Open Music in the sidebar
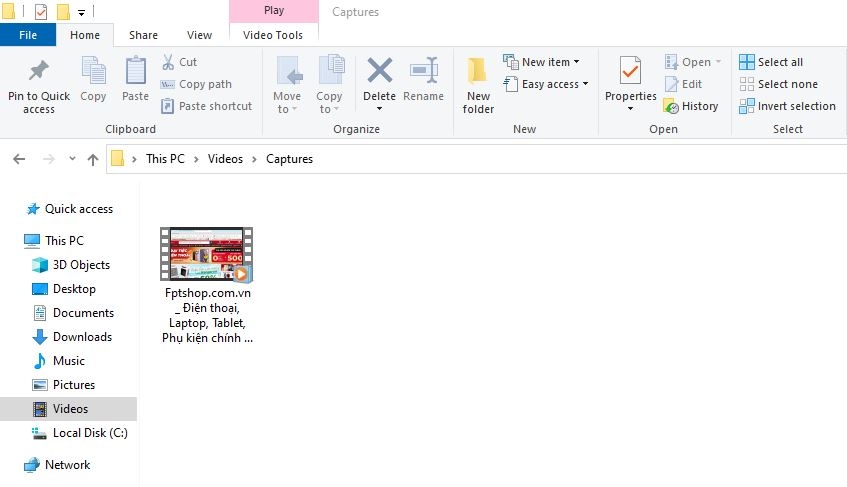This screenshot has width=847, height=487. [x=69, y=361]
